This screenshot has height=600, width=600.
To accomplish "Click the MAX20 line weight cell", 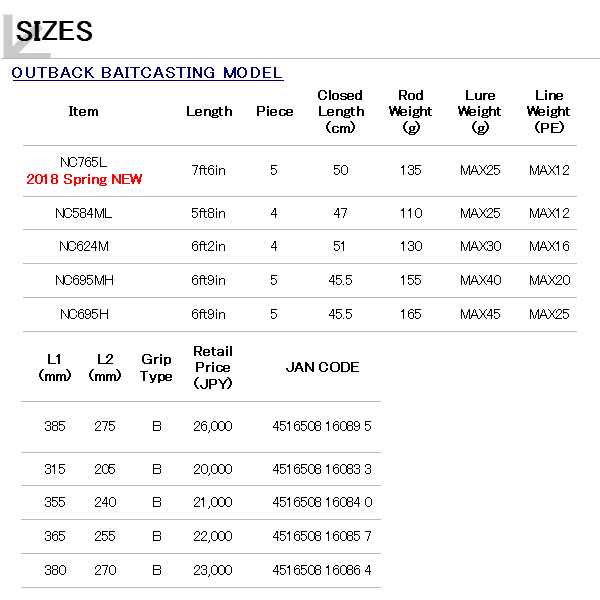I will click(549, 280).
